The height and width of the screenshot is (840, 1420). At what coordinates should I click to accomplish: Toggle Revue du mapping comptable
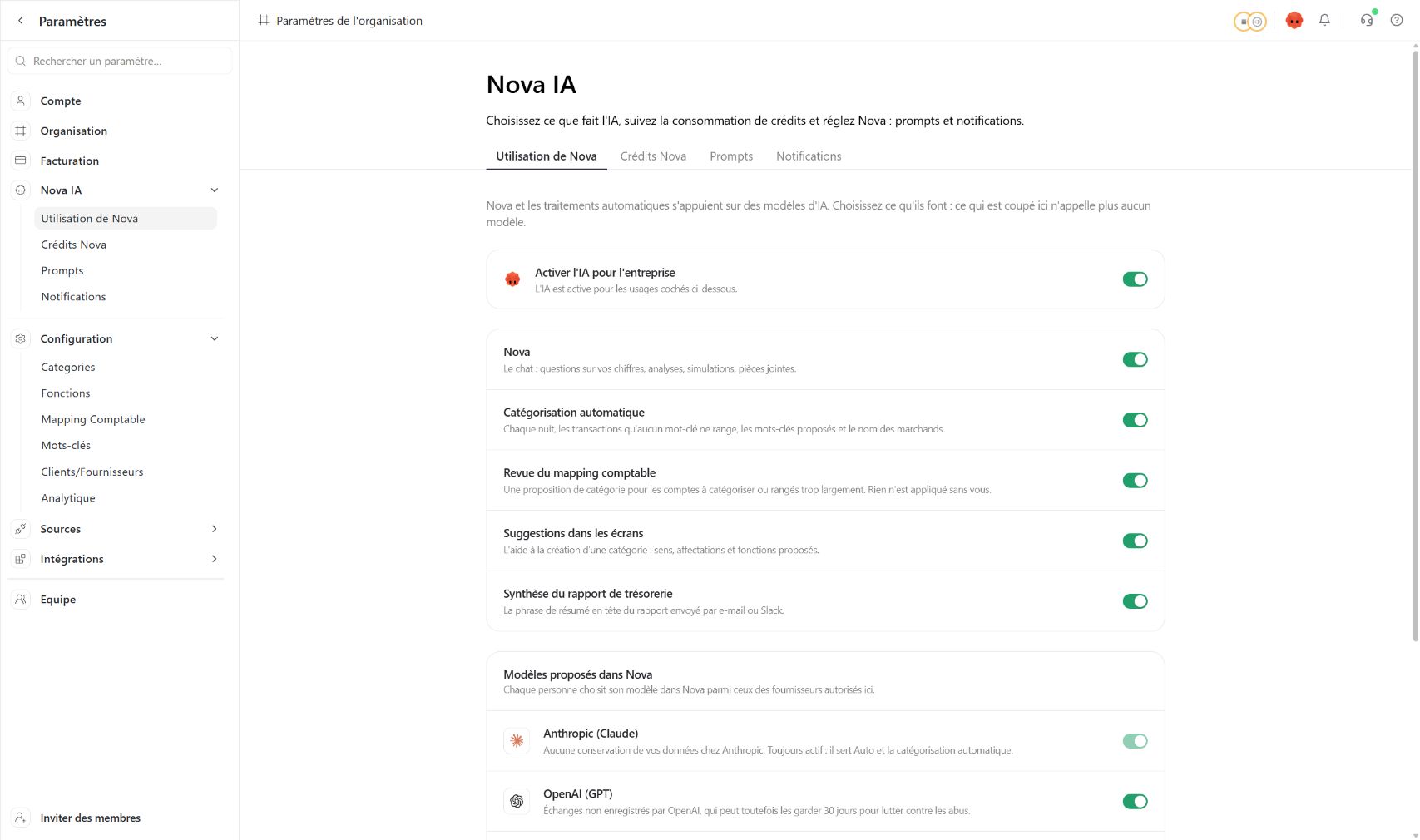point(1135,481)
